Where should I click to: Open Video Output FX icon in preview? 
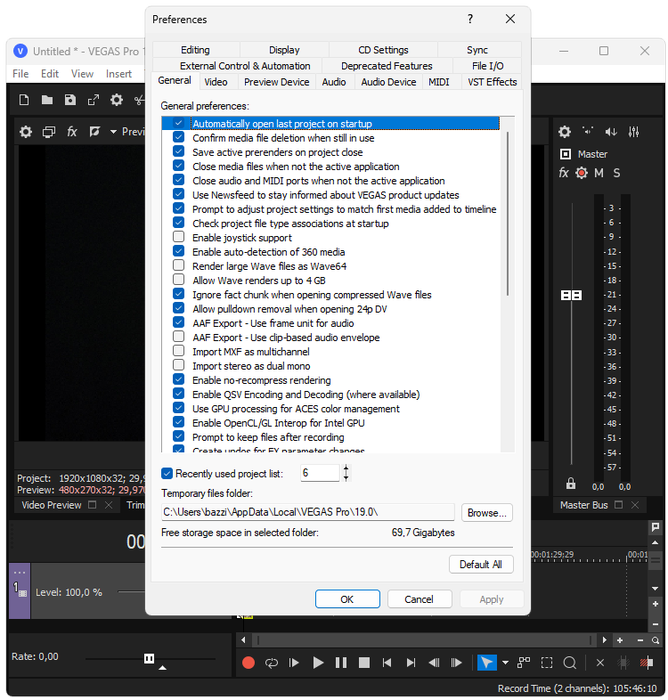[72, 132]
